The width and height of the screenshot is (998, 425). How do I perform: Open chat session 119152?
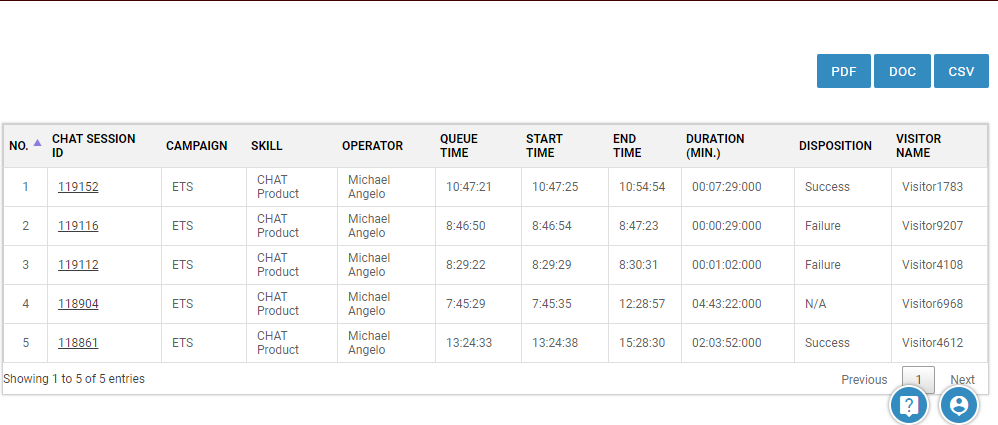tap(78, 187)
